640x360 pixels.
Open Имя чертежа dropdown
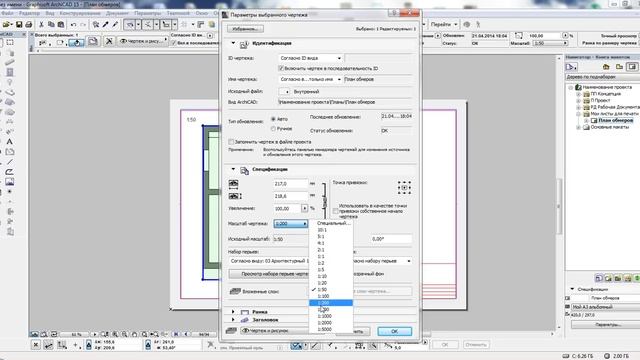point(311,79)
